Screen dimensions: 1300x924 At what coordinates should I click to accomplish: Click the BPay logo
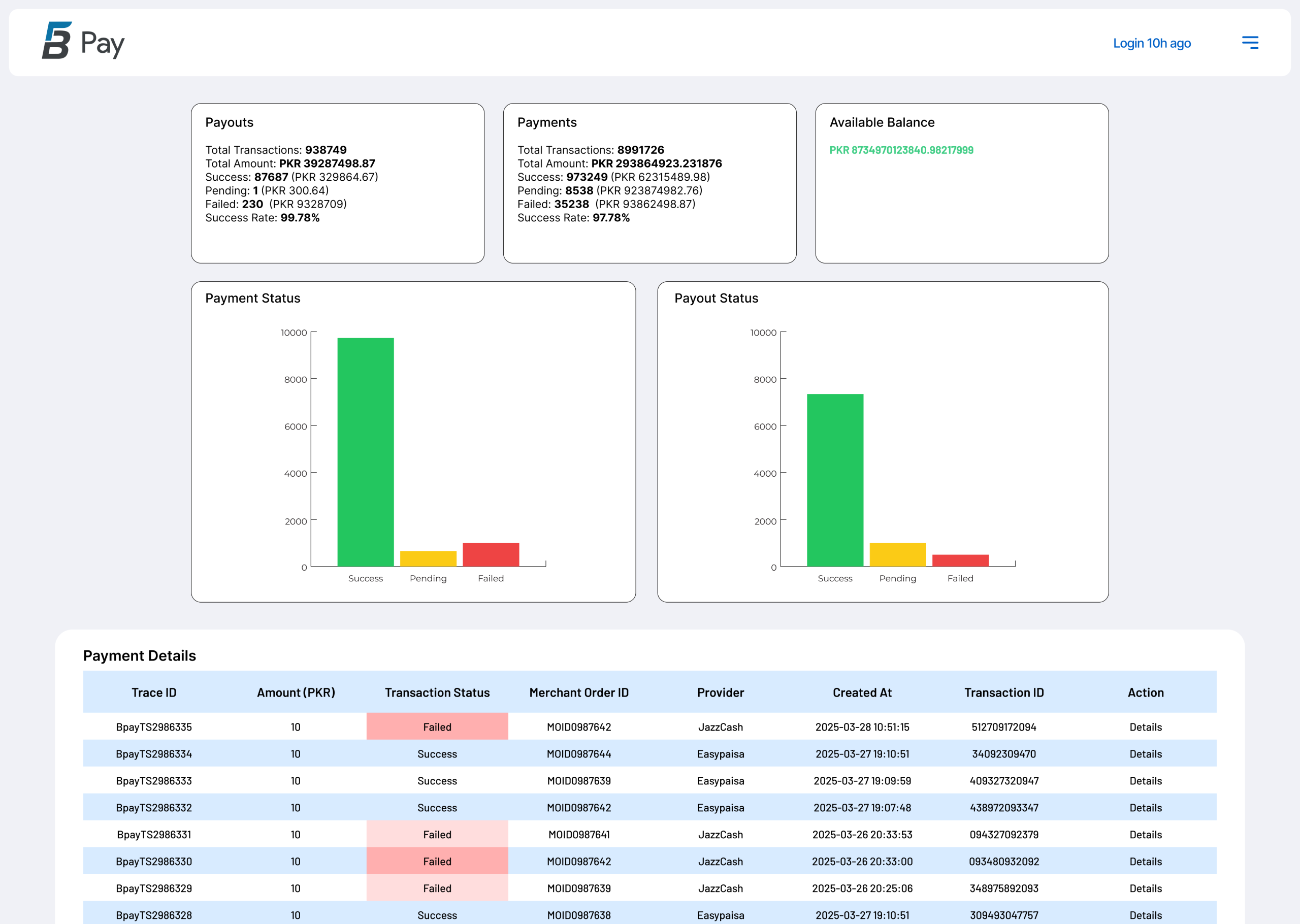[x=83, y=41]
